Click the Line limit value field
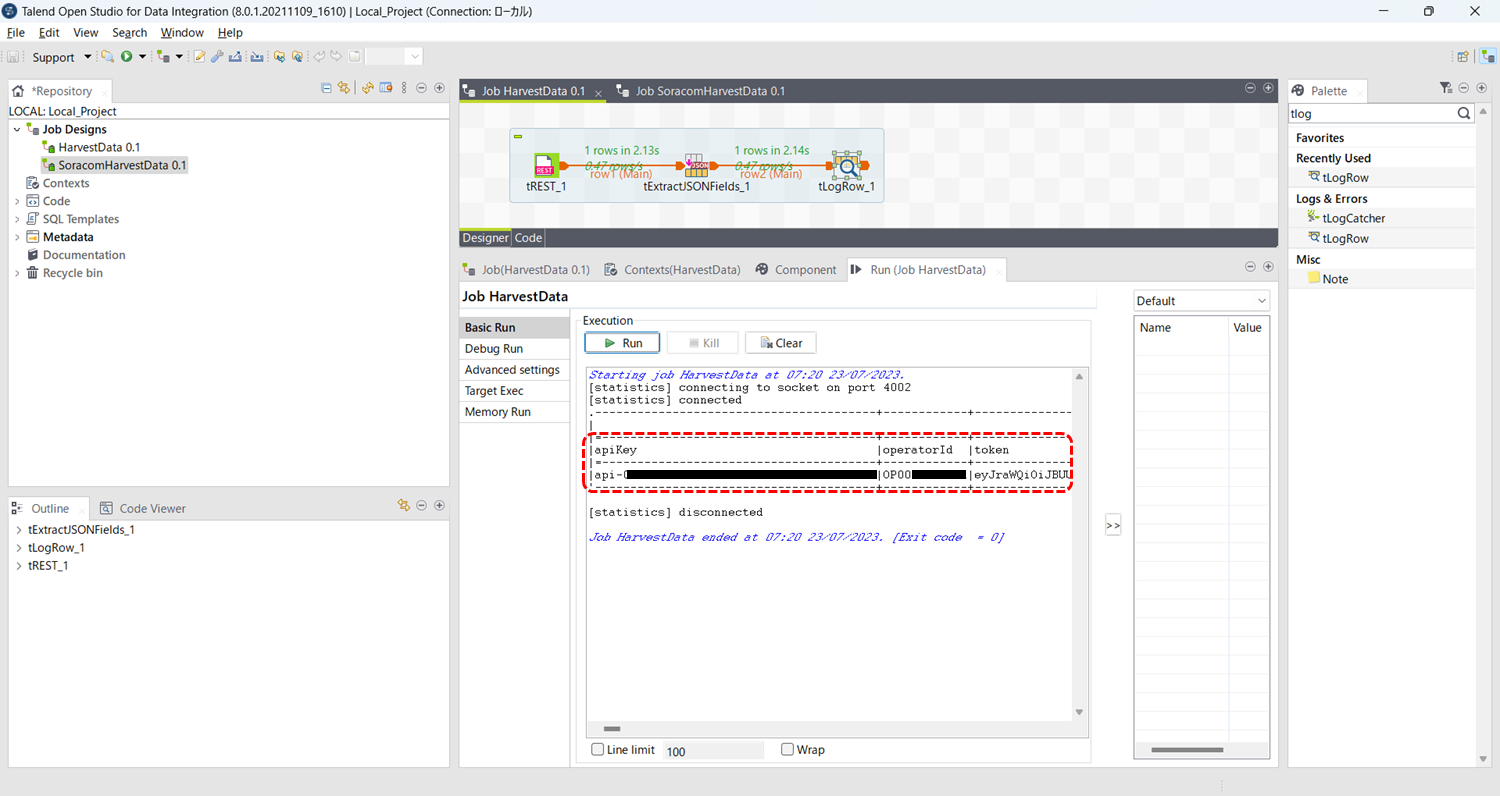Viewport: 1500px width, 796px height. click(x=713, y=751)
